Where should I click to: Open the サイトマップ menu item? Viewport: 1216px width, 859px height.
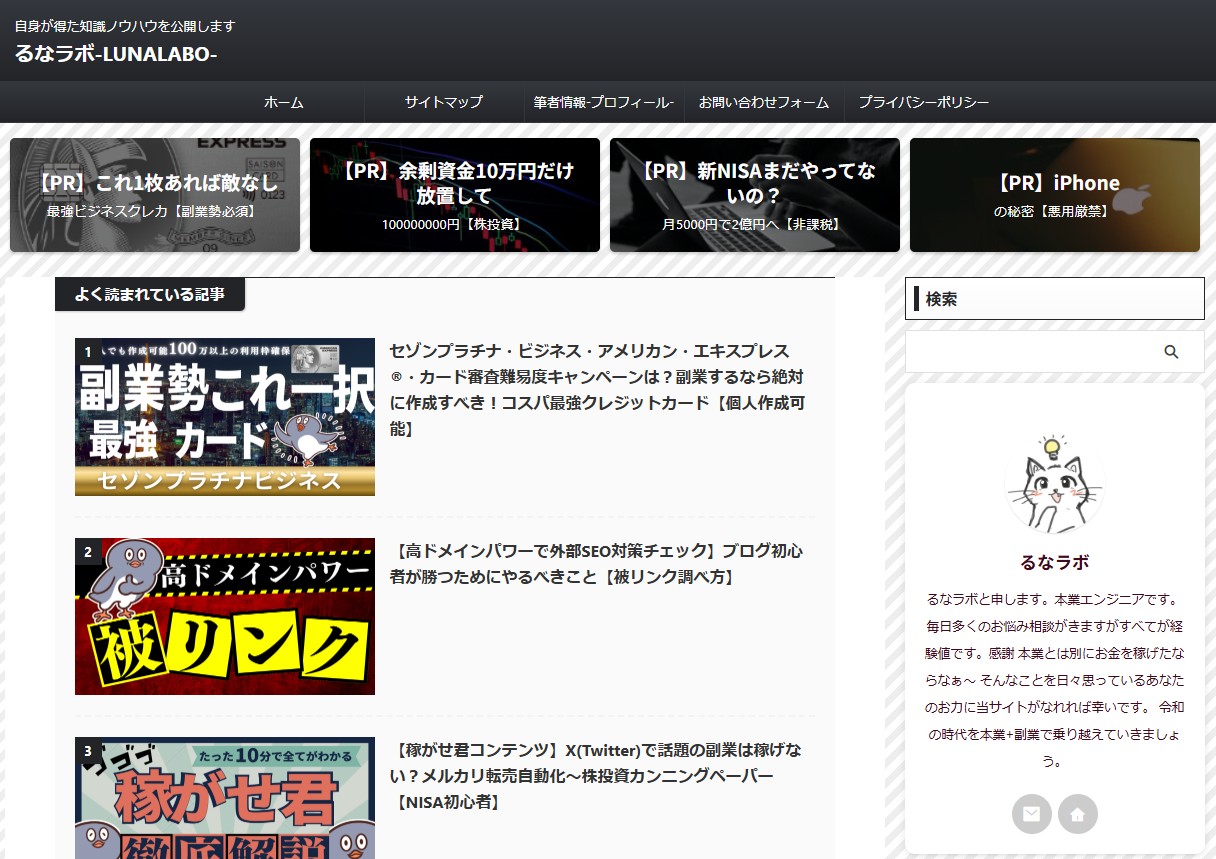click(x=444, y=102)
